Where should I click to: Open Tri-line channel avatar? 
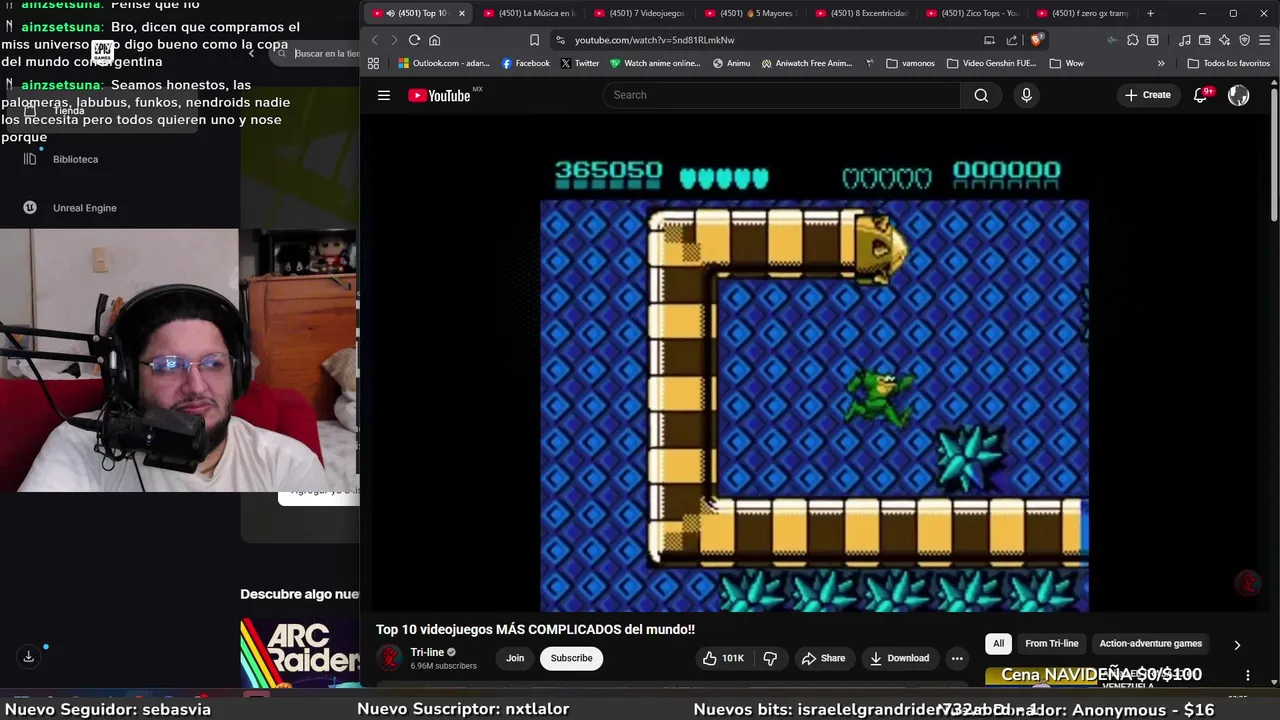pyautogui.click(x=389, y=658)
